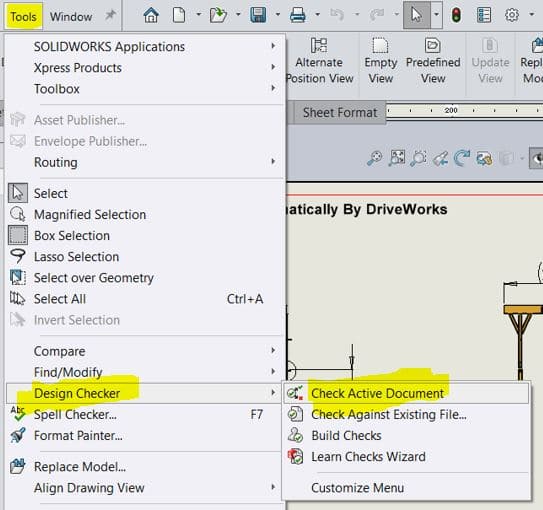Image resolution: width=543 pixels, height=510 pixels.
Task: Open File Properties list icon
Action: (x=484, y=15)
